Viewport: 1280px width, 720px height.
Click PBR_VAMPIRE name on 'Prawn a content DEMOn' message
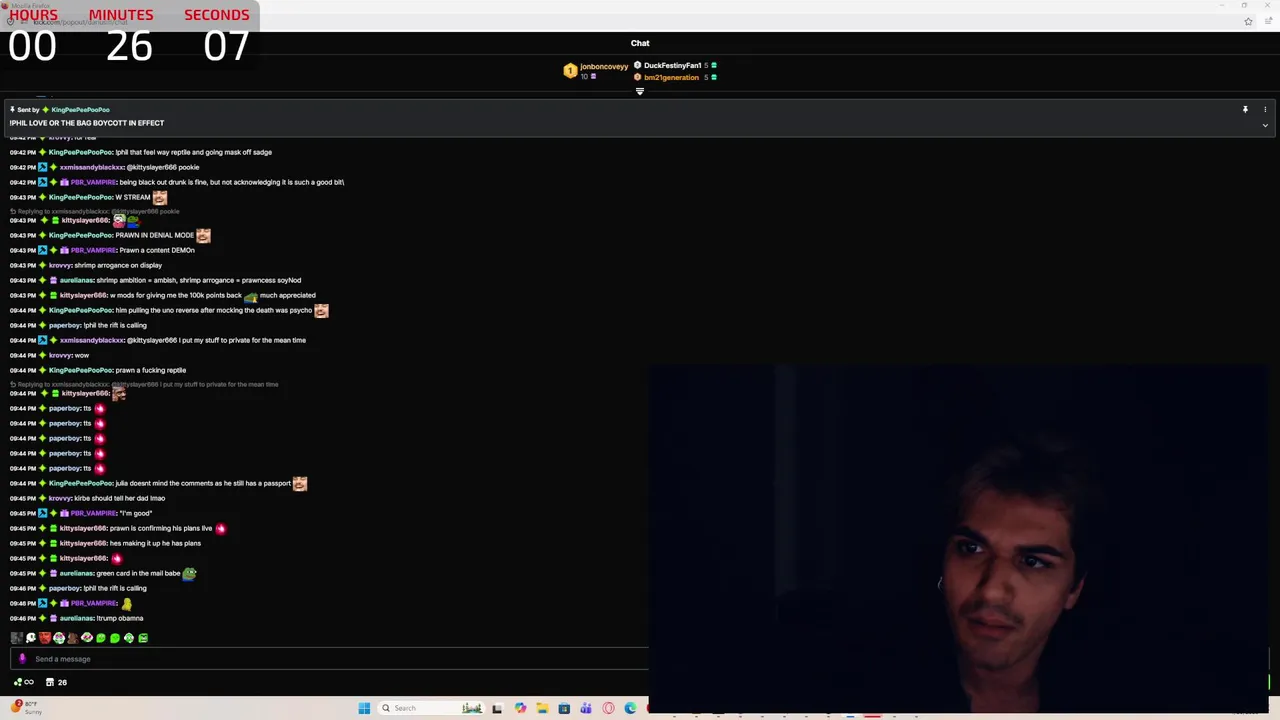click(93, 250)
